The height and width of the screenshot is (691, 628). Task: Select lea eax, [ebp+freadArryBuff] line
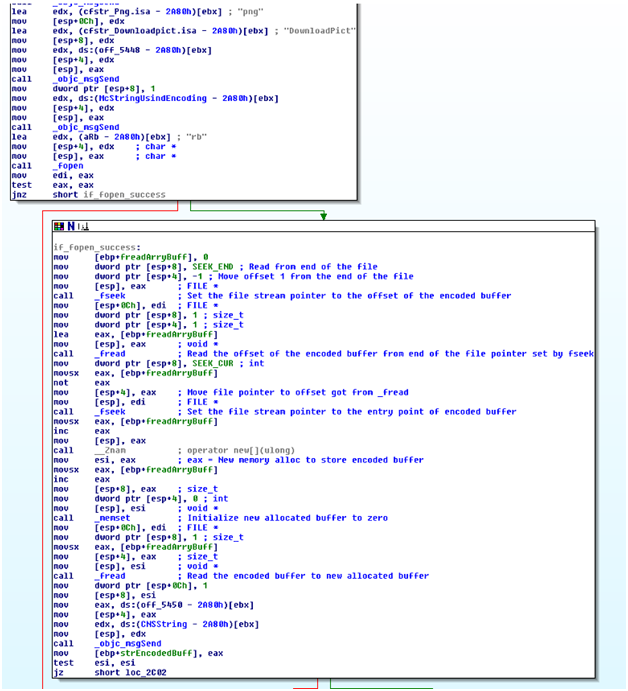coord(136,335)
